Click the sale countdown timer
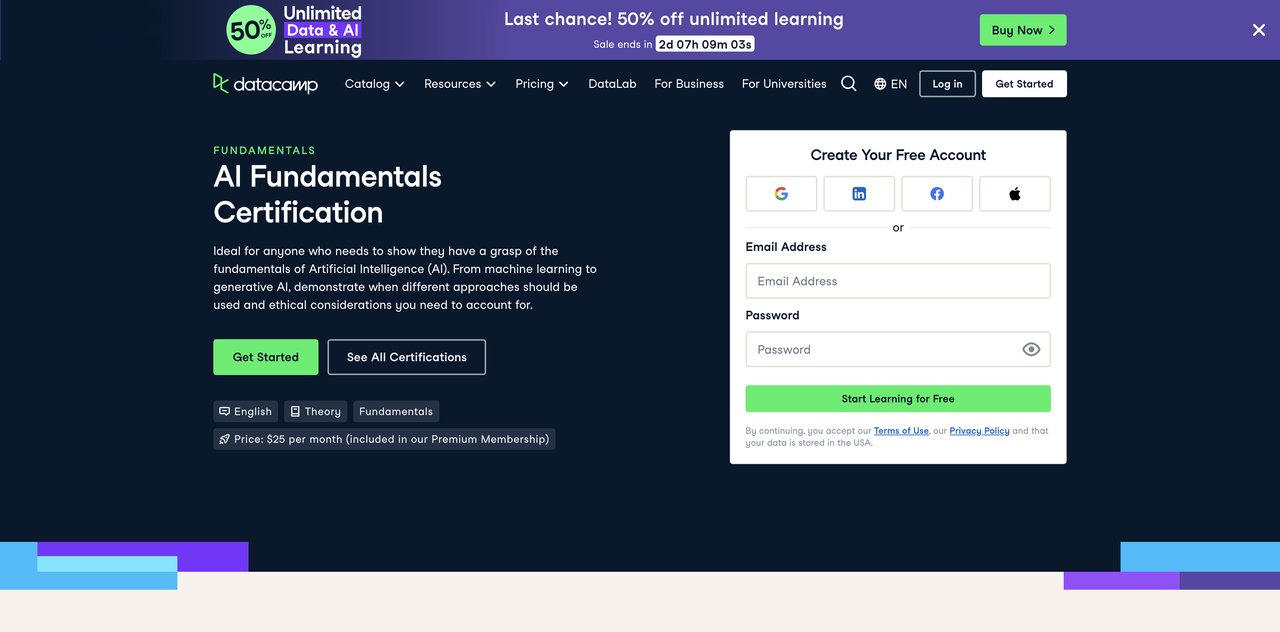The image size is (1280, 632). pos(705,44)
